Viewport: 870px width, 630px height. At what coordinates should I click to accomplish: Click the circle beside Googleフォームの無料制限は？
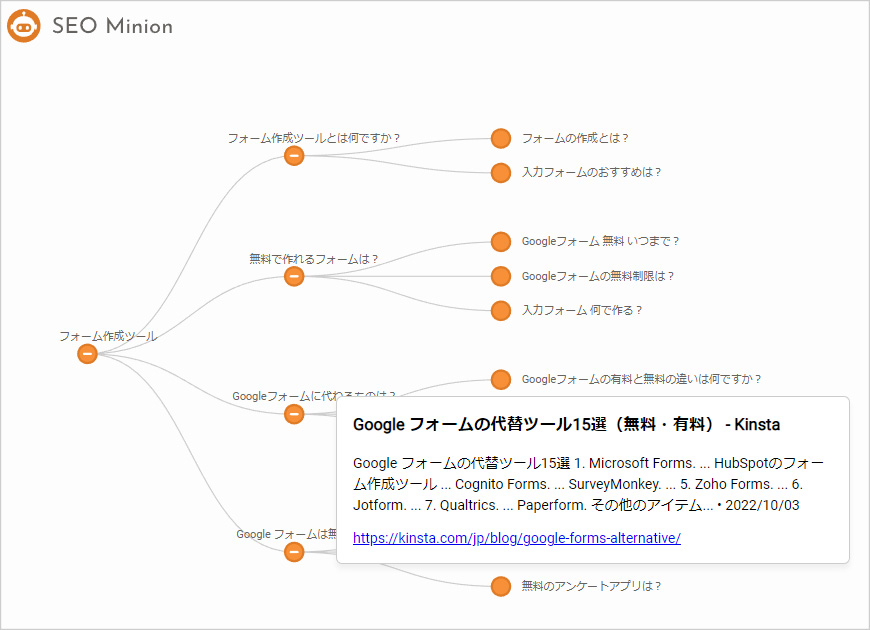(500, 276)
